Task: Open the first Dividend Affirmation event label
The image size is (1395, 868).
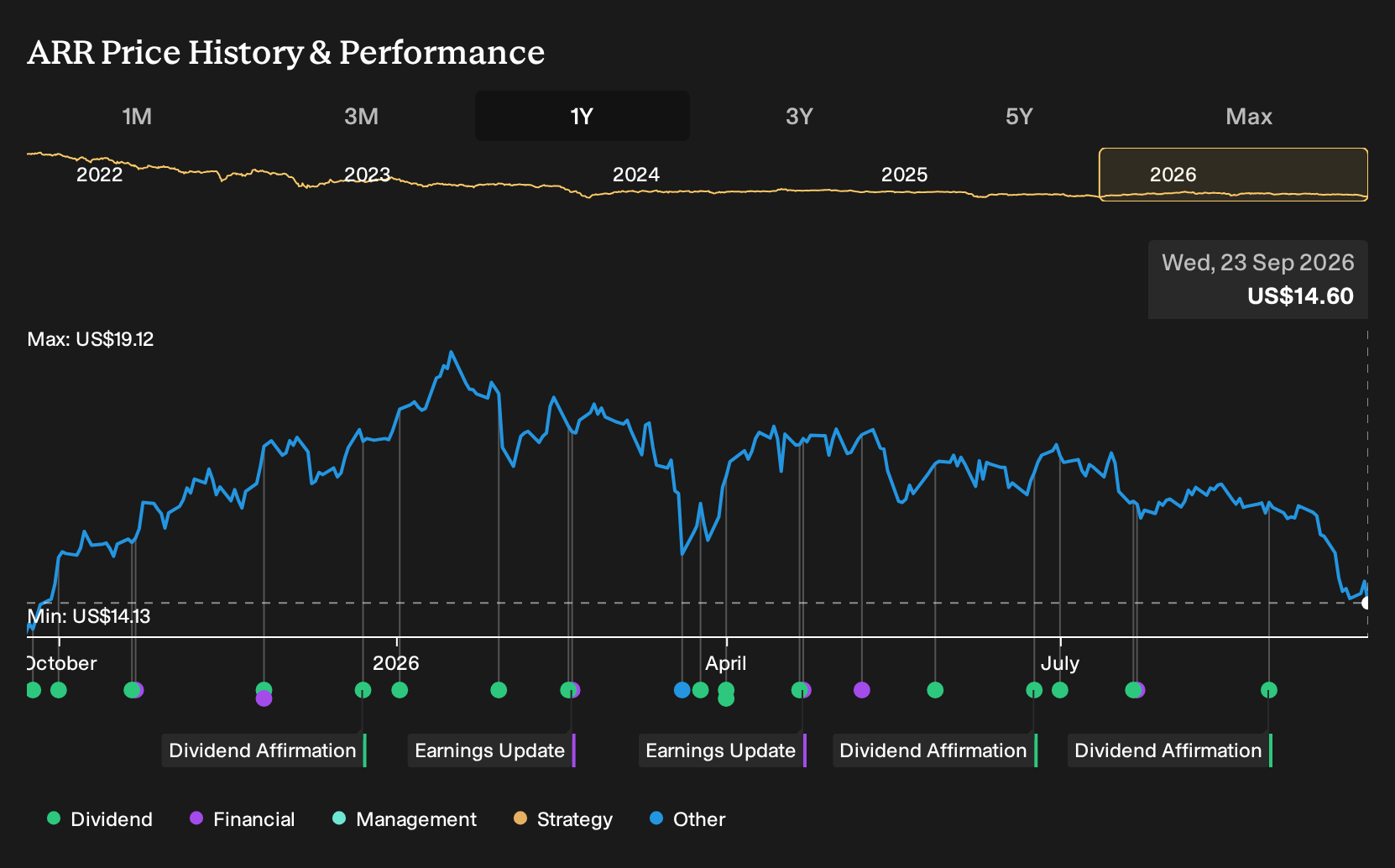Action: [x=264, y=750]
